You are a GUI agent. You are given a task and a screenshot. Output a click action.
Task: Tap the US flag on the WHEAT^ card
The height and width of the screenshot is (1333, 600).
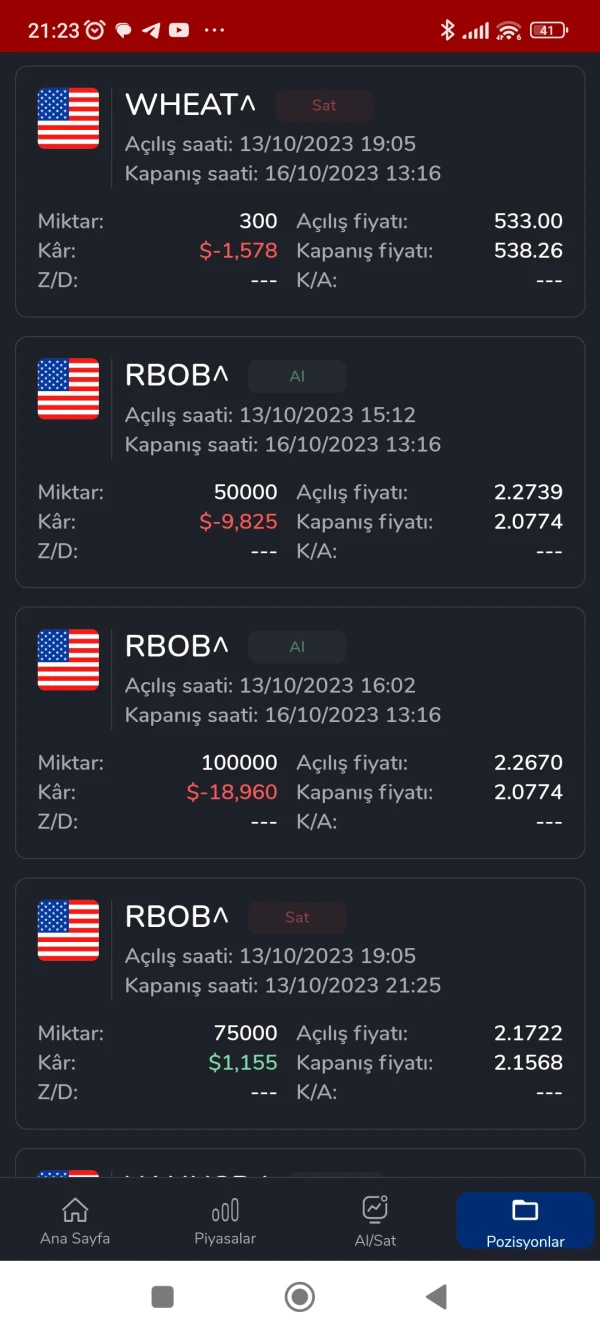point(68,119)
